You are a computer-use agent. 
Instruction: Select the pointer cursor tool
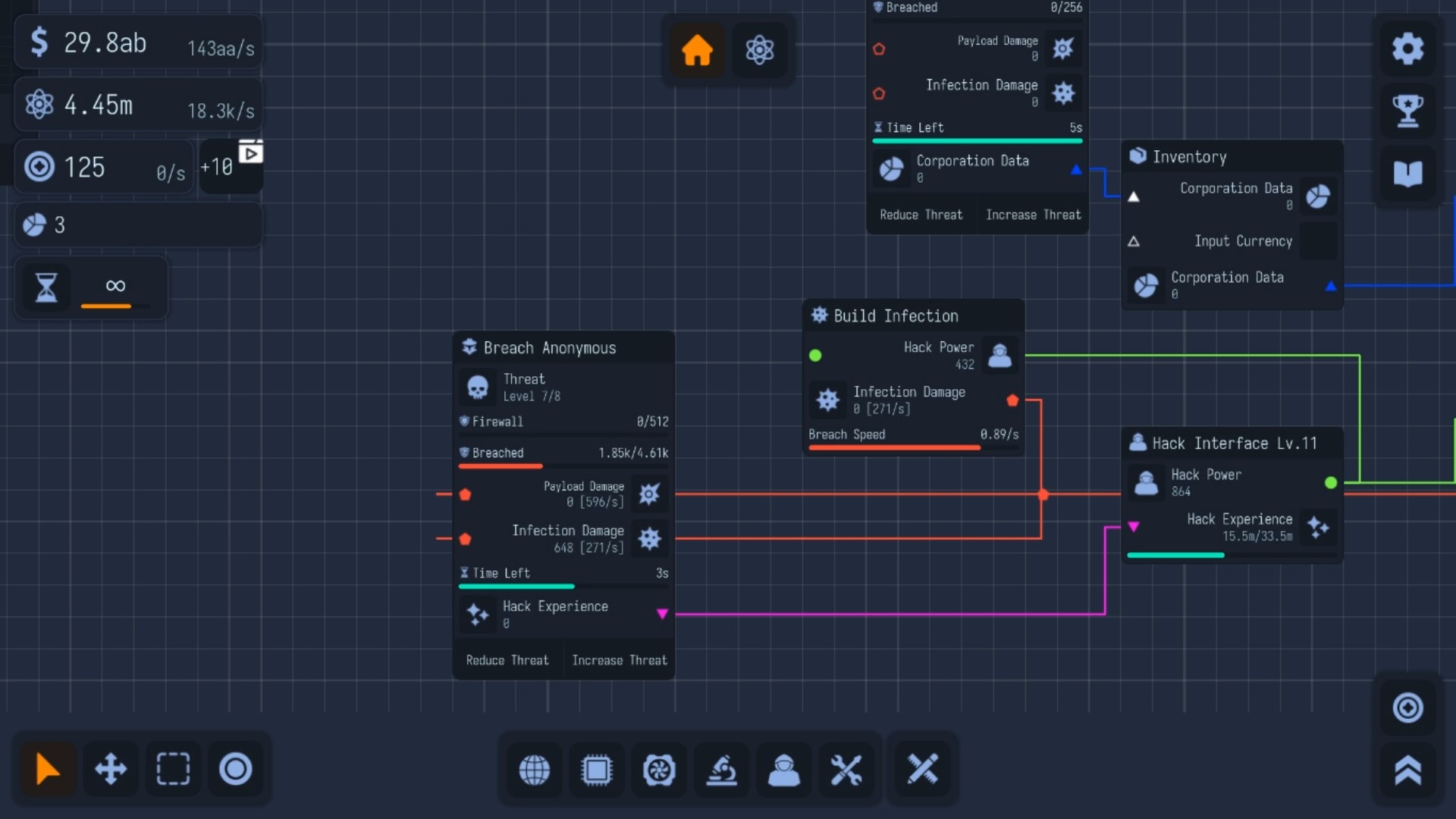[48, 769]
